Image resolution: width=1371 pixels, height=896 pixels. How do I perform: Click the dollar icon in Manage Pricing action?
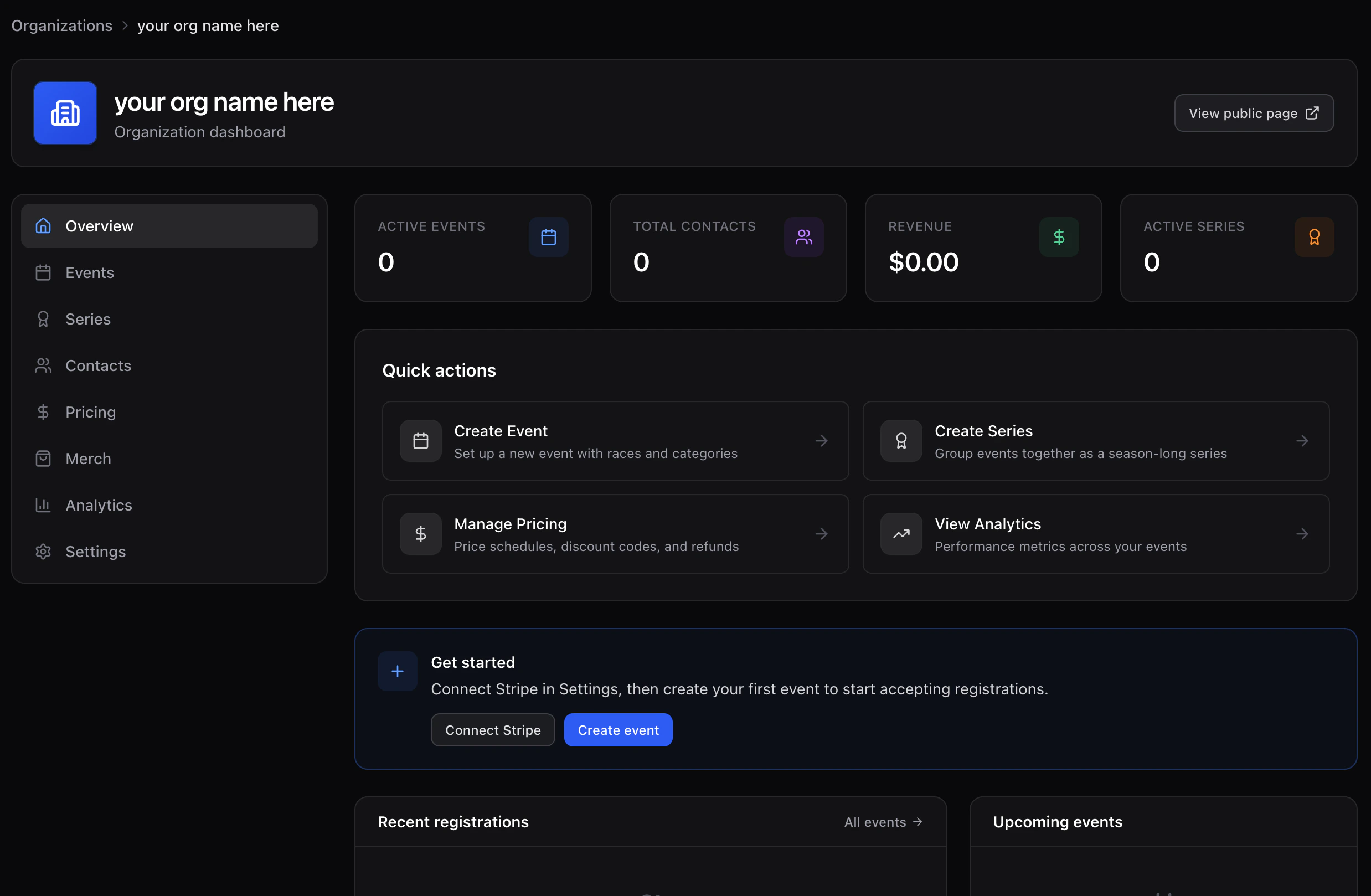(420, 534)
